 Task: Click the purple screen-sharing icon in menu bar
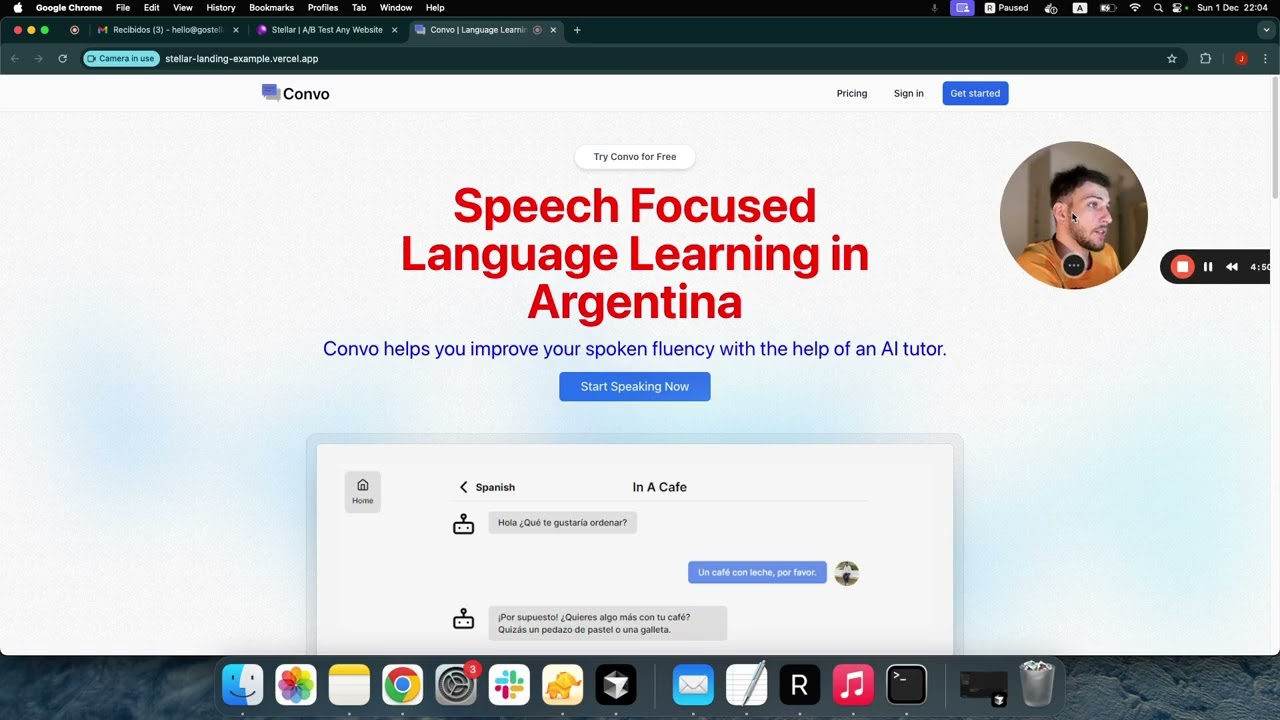pyautogui.click(x=962, y=8)
